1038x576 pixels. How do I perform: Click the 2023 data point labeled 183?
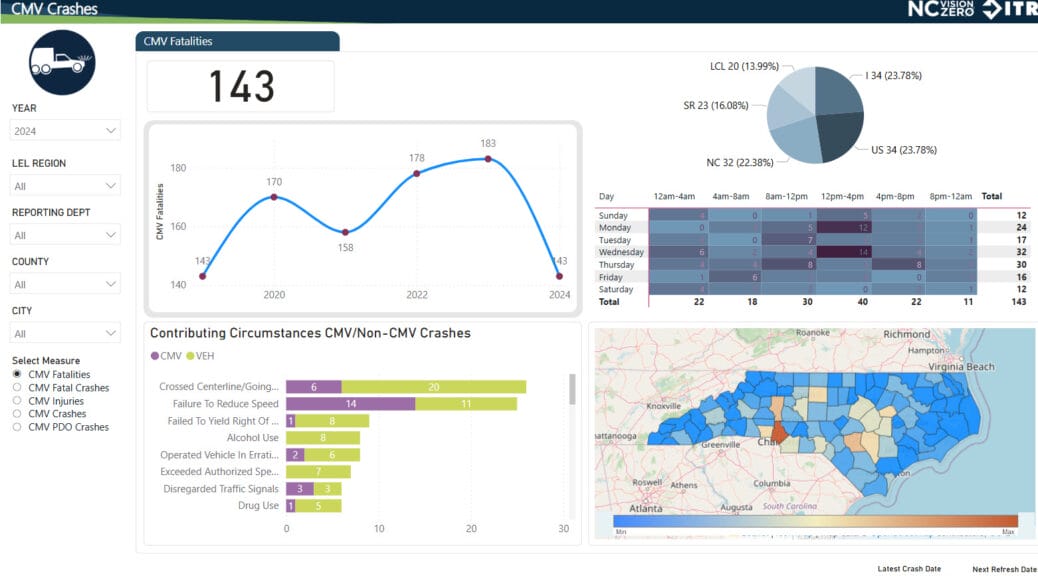(488, 158)
